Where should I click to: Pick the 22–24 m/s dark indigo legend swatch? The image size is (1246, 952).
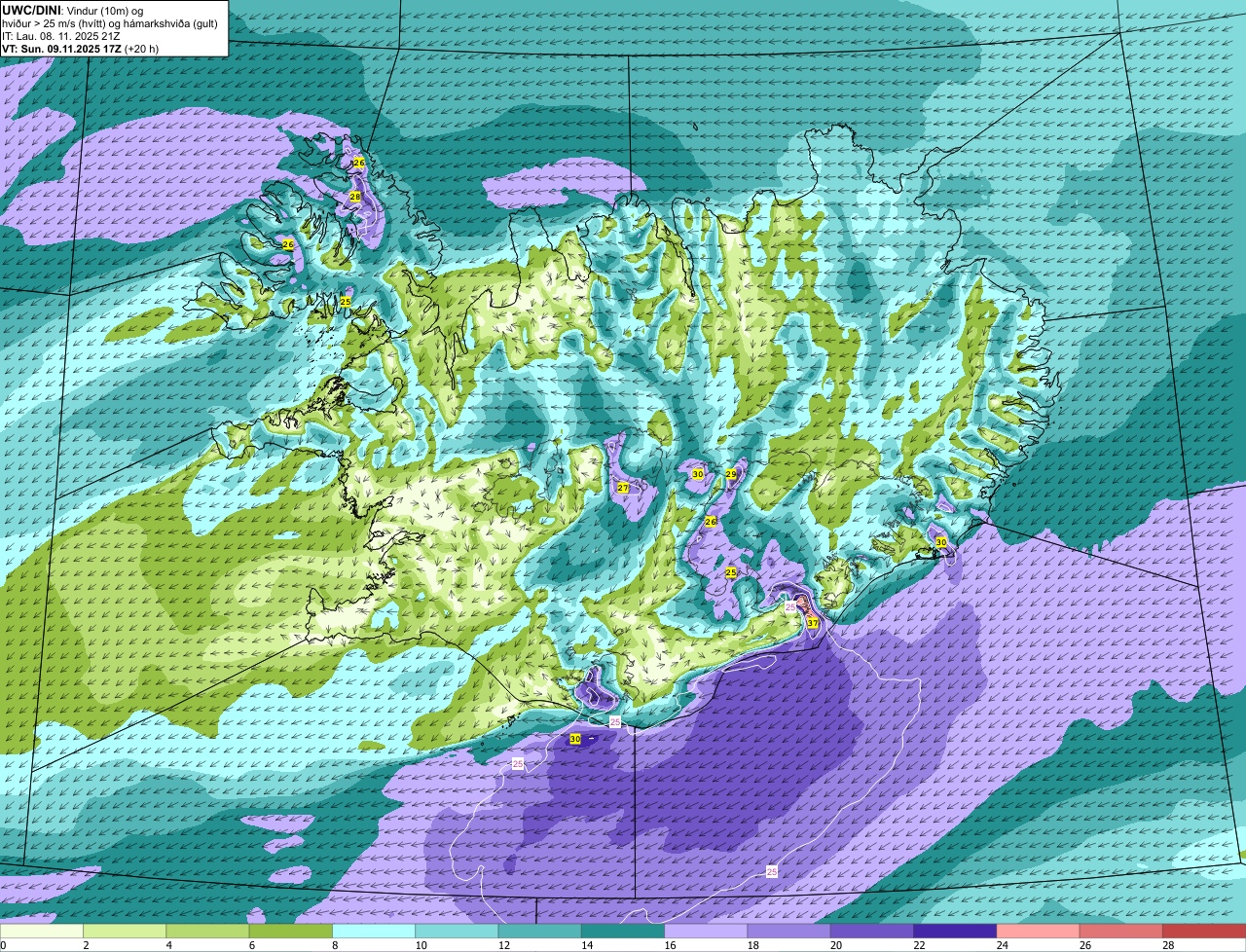tap(955, 932)
